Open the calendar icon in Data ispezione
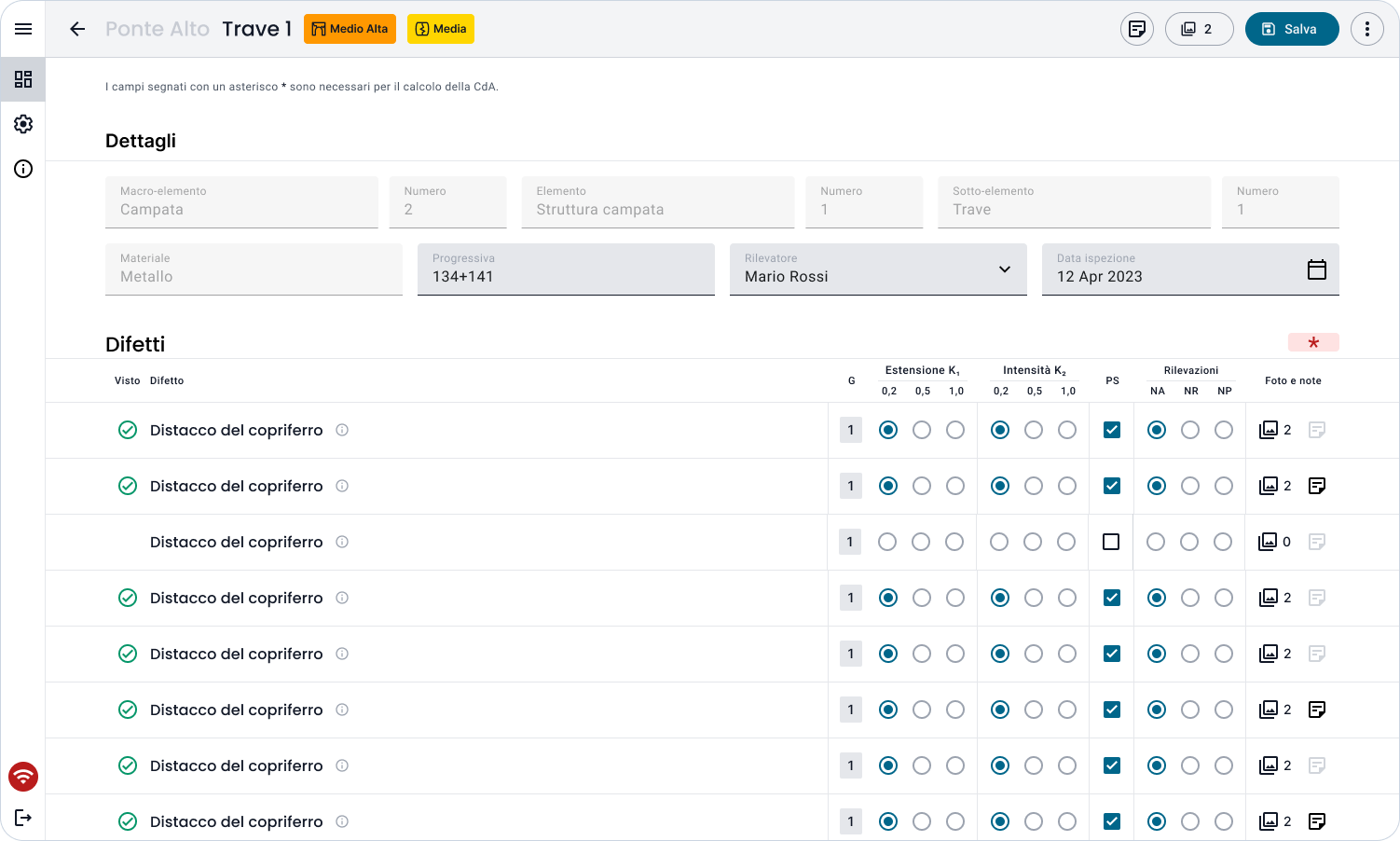The height and width of the screenshot is (841, 1400). click(x=1317, y=269)
